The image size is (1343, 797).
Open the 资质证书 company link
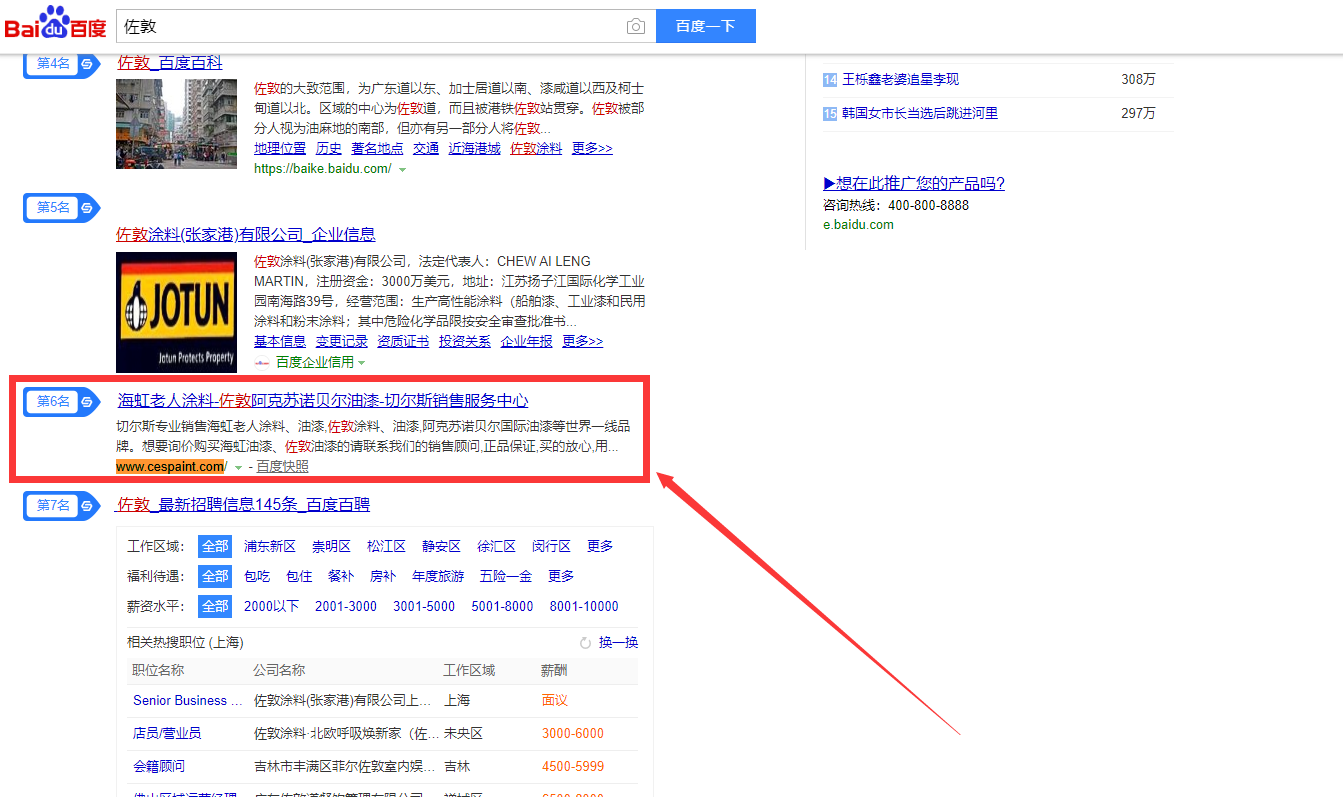(x=403, y=341)
